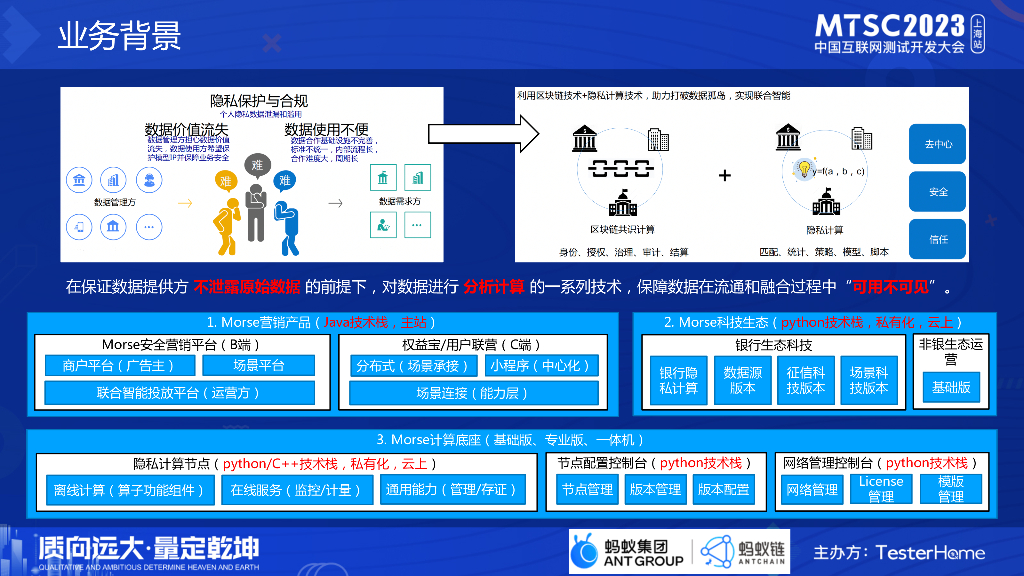The width and height of the screenshot is (1024, 576).
Task: Select the 场景平台 box
Action: pyautogui.click(x=259, y=366)
